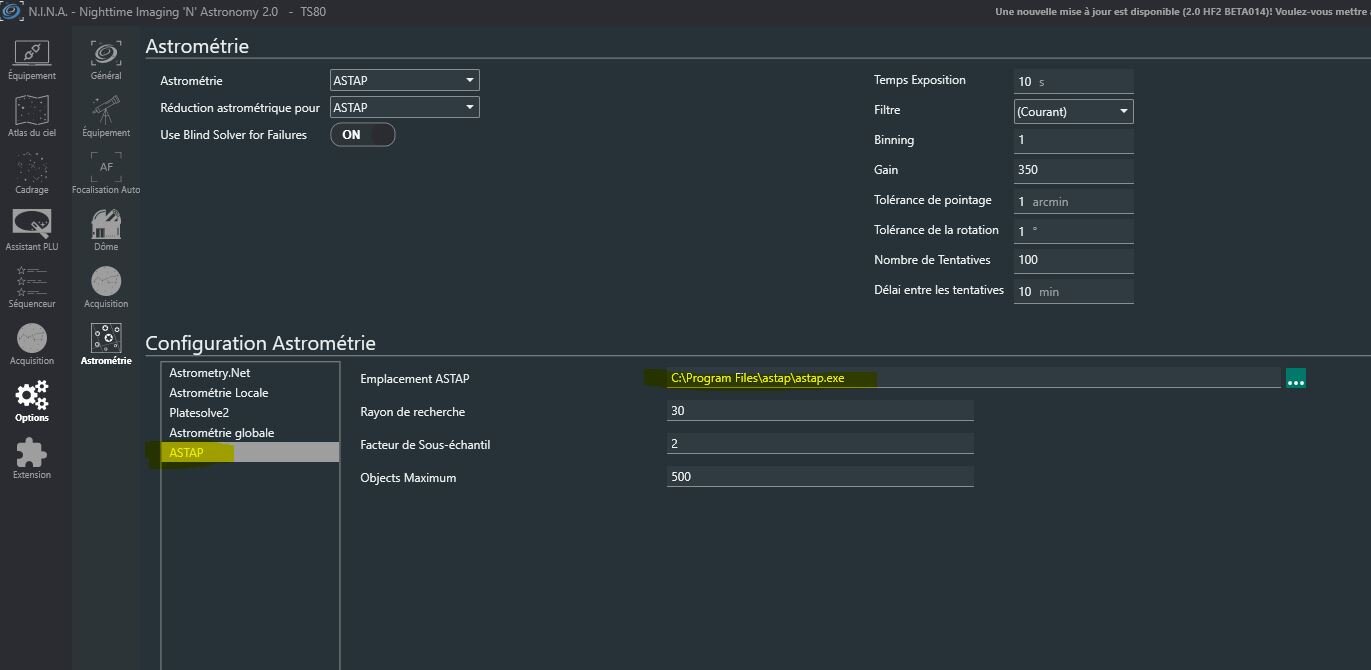The width and height of the screenshot is (1371, 670).
Task: Click the Binning value field
Action: coord(1073,140)
